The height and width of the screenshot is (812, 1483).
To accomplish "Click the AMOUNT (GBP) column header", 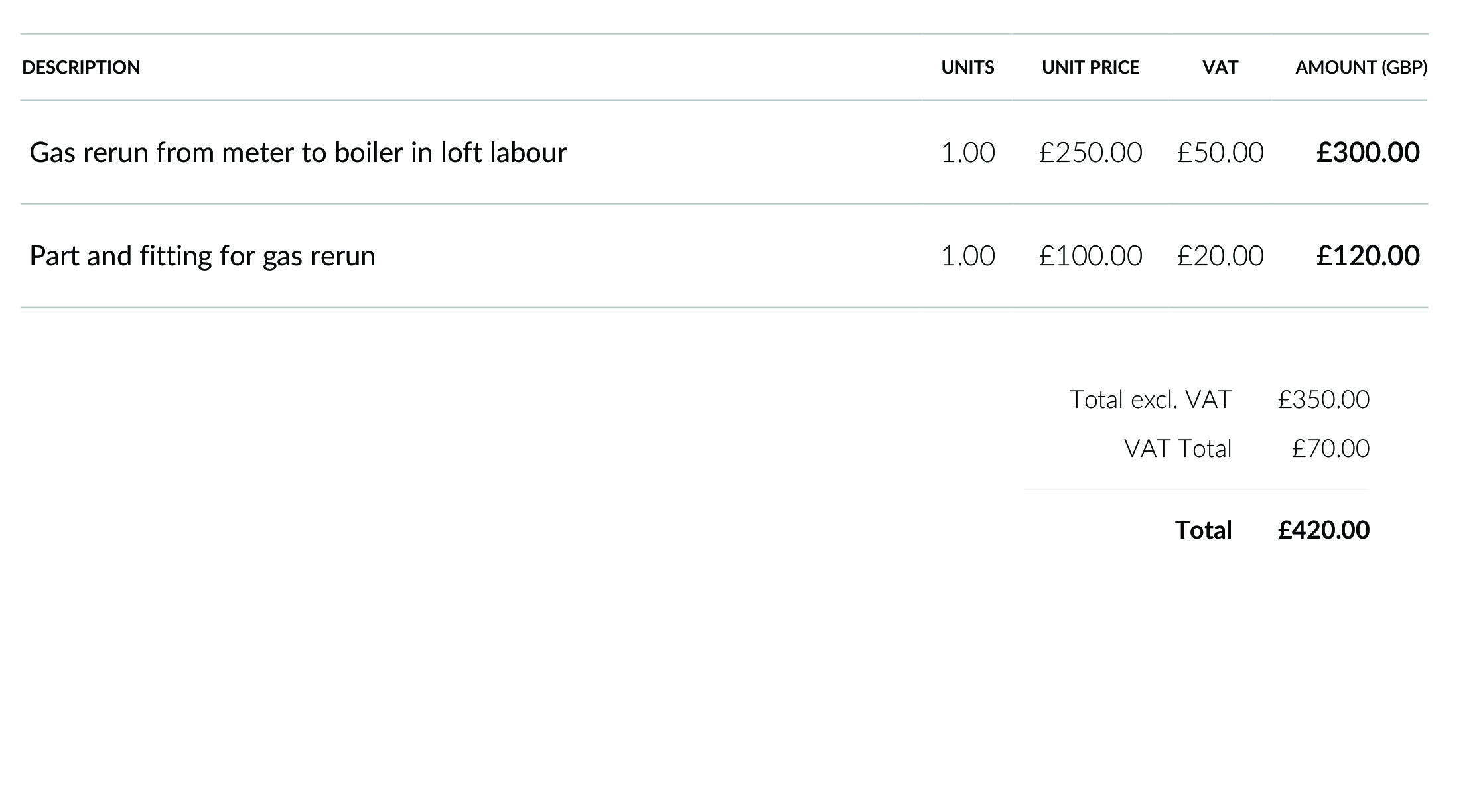I will coord(1361,67).
